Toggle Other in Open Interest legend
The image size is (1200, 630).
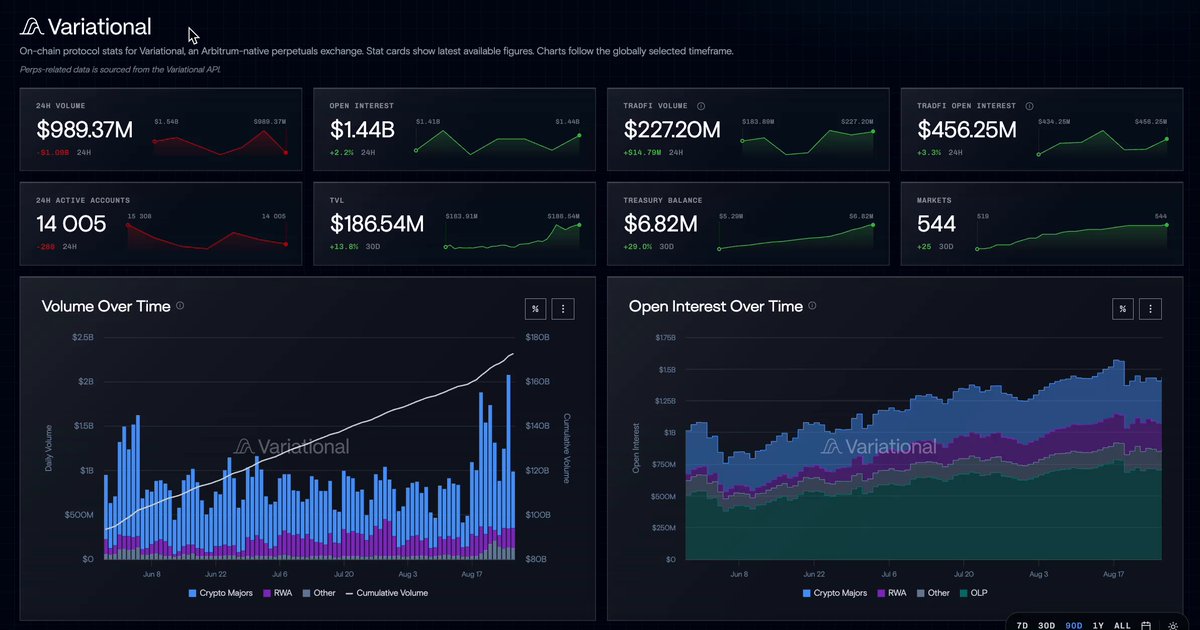pos(932,593)
